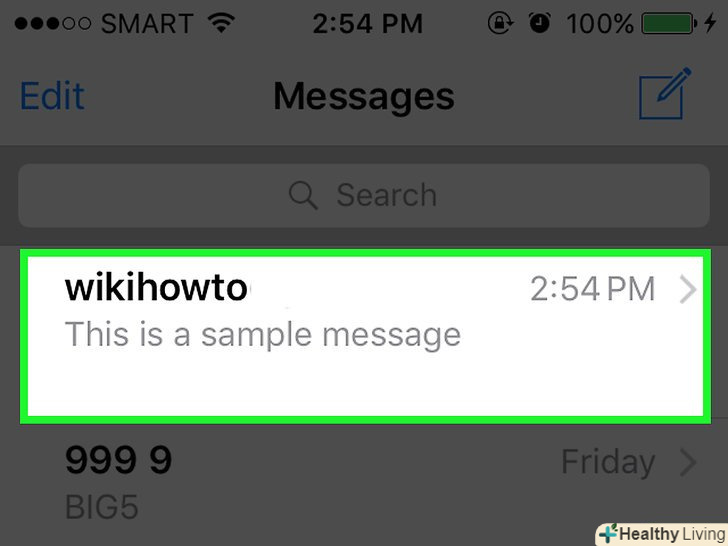Screen dimensions: 728x546
Task: Tap the Wi-Fi status icon
Action: [221, 22]
